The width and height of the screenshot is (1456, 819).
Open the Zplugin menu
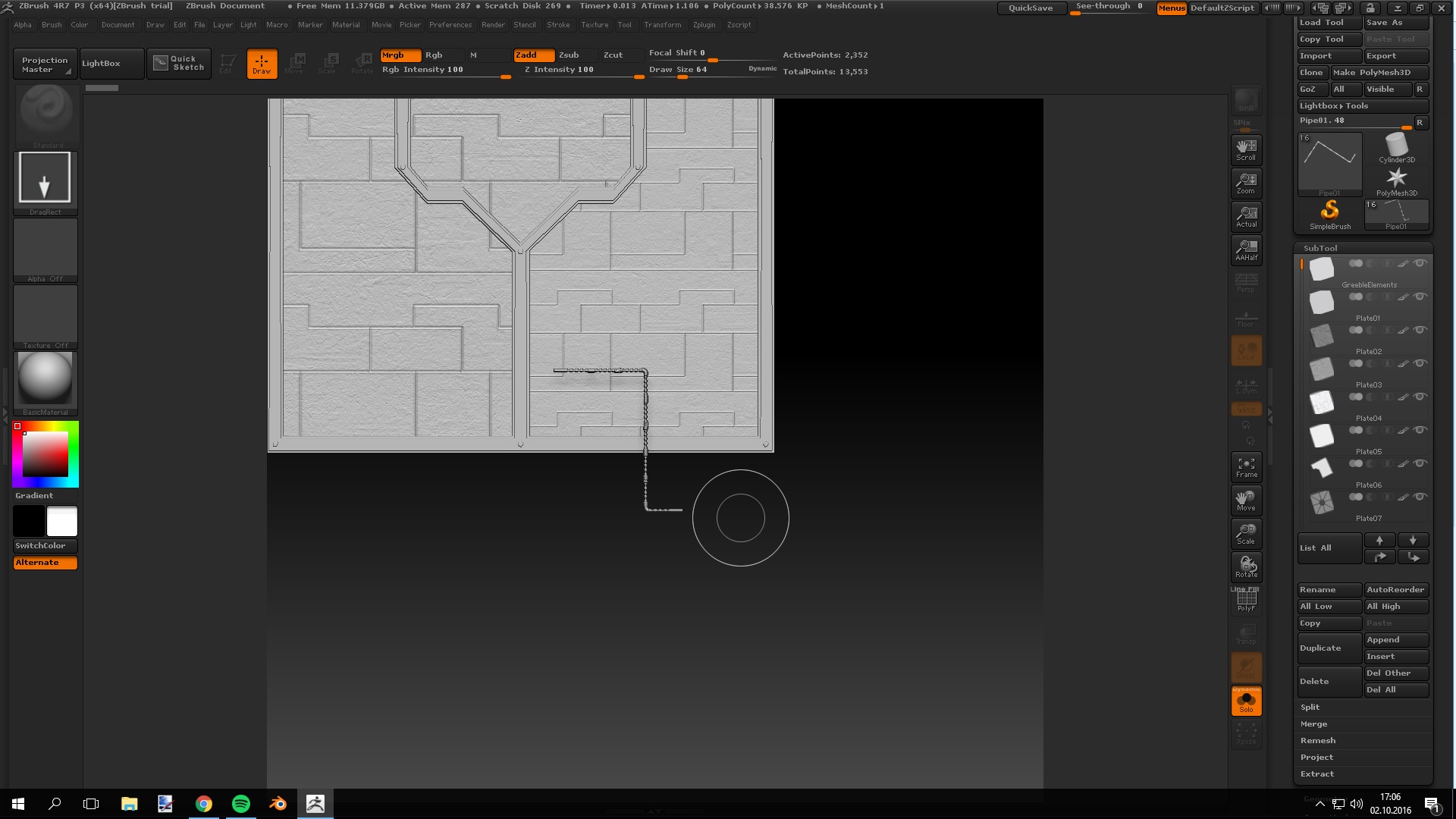coord(704,25)
